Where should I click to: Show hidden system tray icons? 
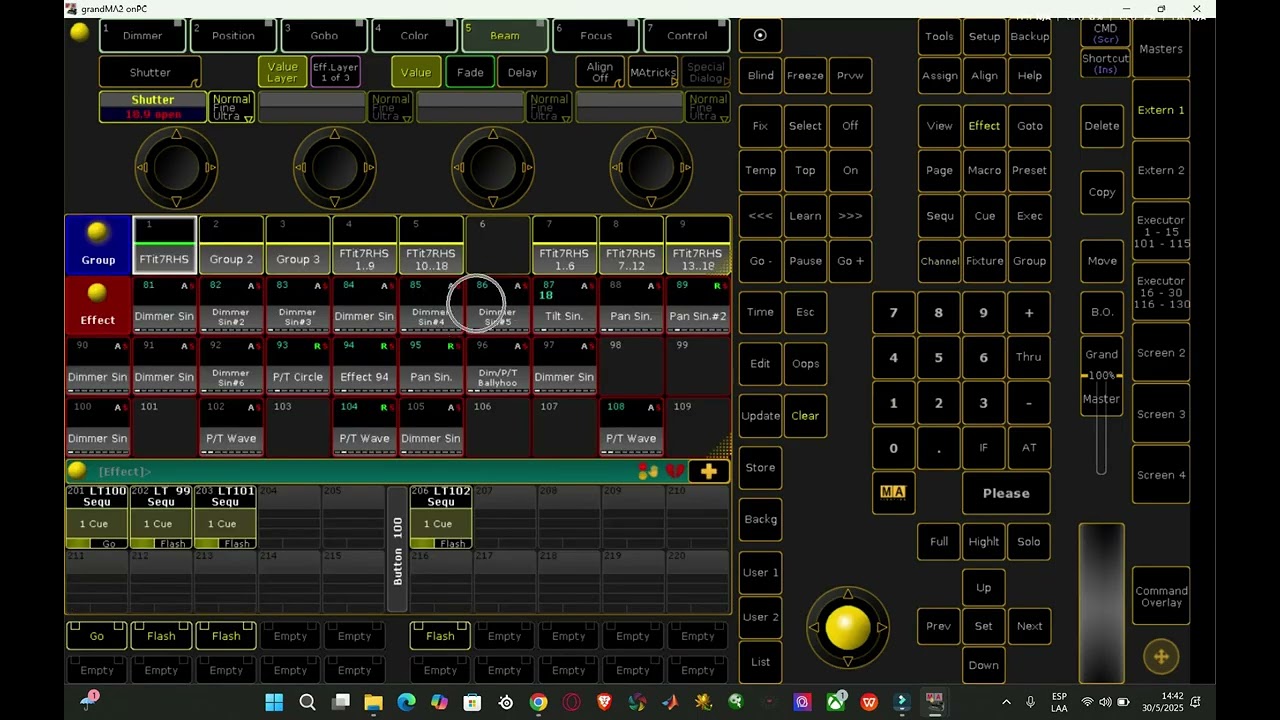pyautogui.click(x=1006, y=702)
